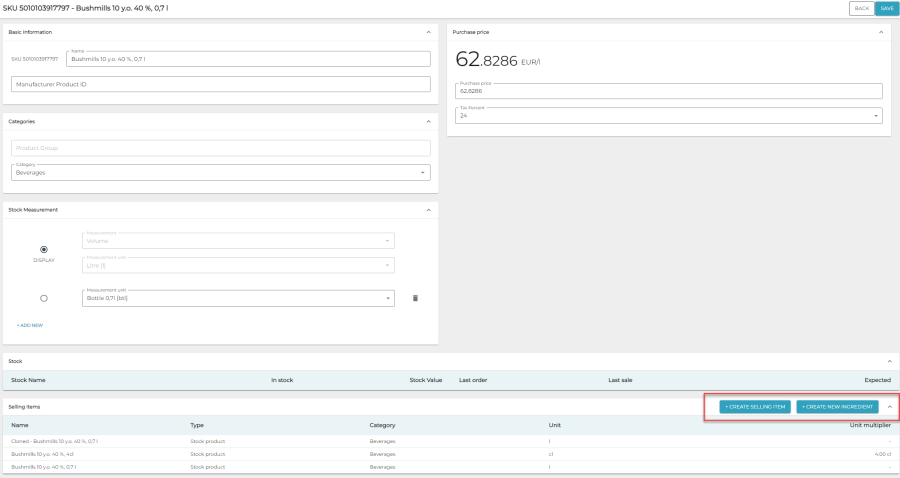Collapse the Purchase price panel

tap(881, 32)
